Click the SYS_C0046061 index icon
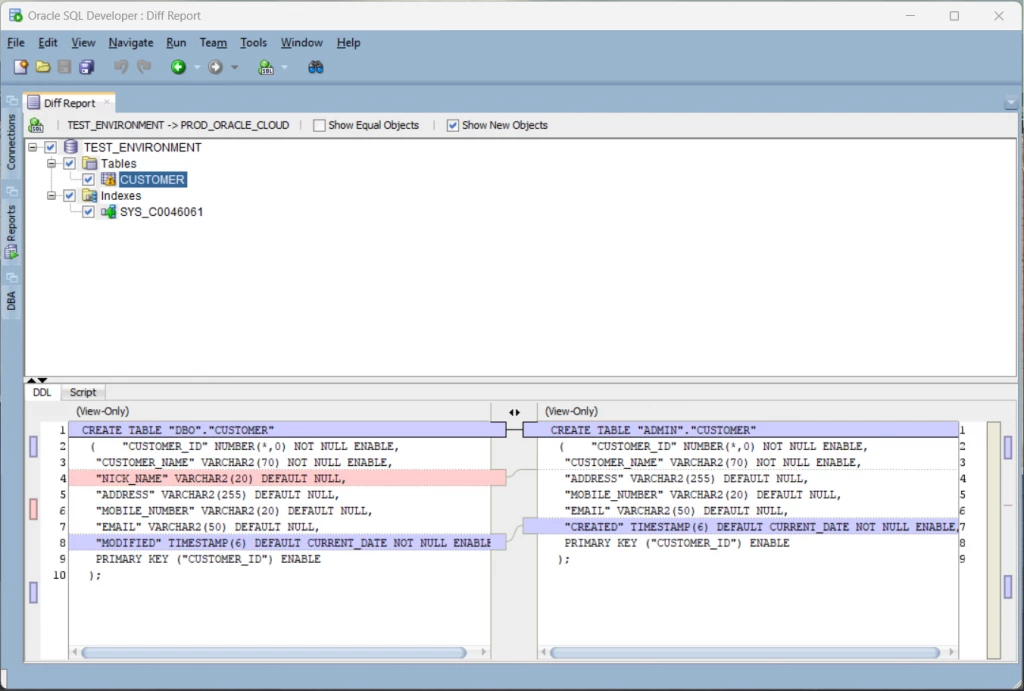Viewport: 1024px width, 691px height. tap(108, 212)
